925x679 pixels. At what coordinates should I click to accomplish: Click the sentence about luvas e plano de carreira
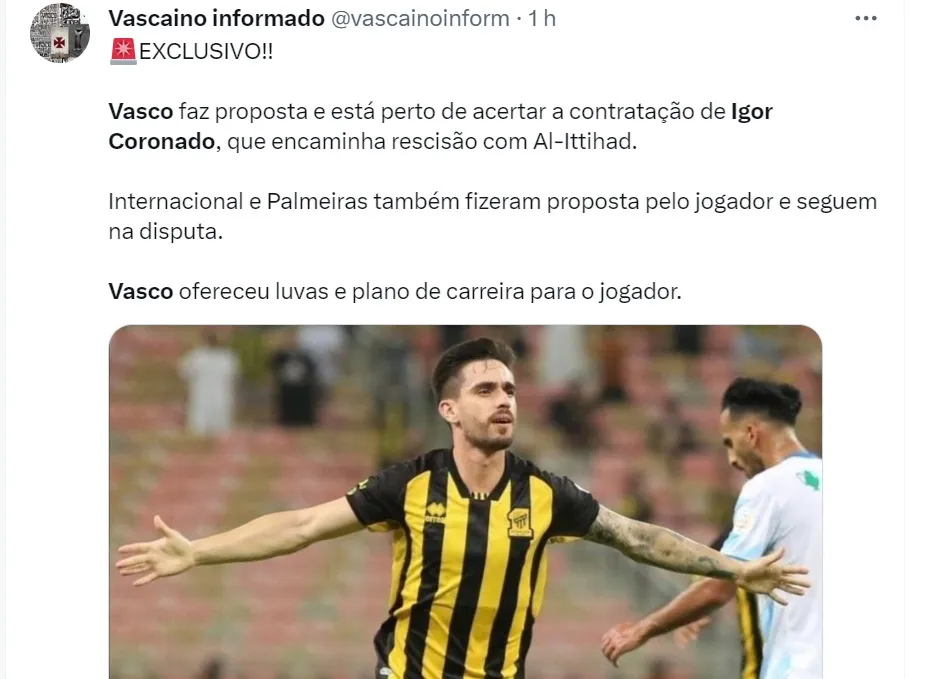tap(395, 291)
